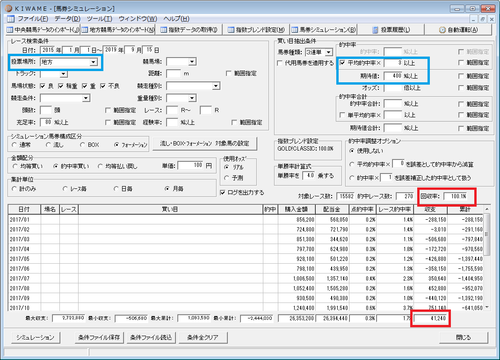500x360 pixels.
Task: Open the トラック dropdown
Action: click(64, 74)
